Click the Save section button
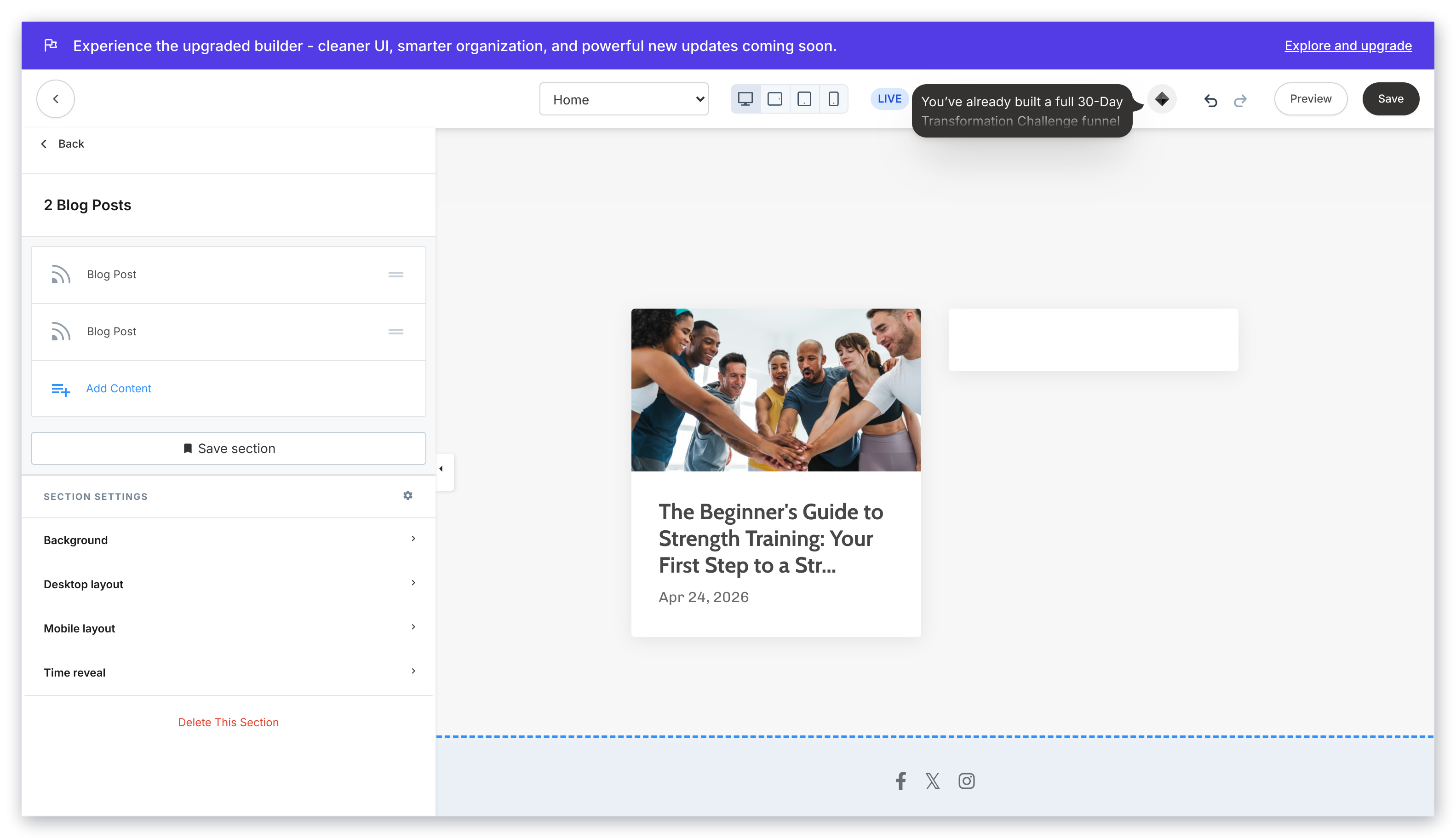Screen dimensions: 1456x838 (229, 448)
